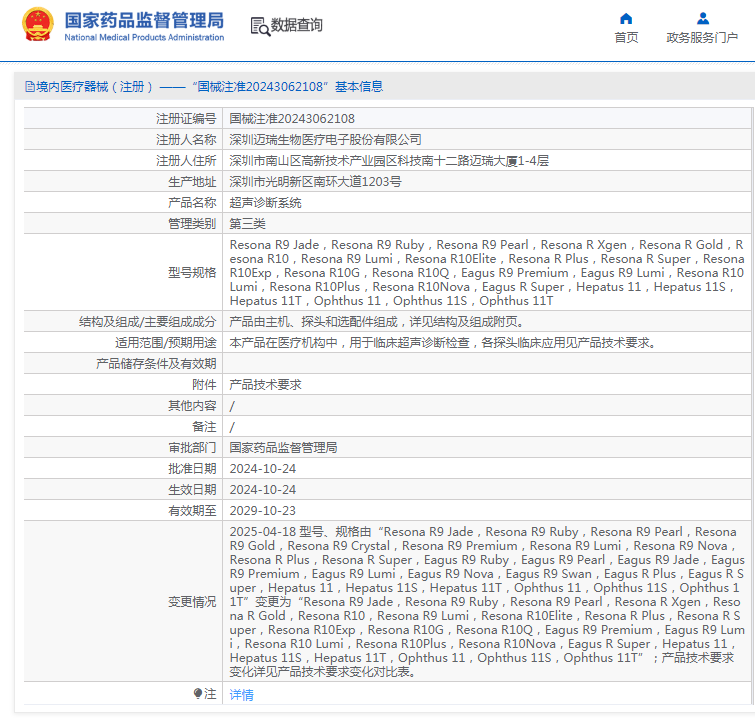Click National Medical Products Administration subtitle
Viewport: 755px width, 725px height.
[x=144, y=38]
